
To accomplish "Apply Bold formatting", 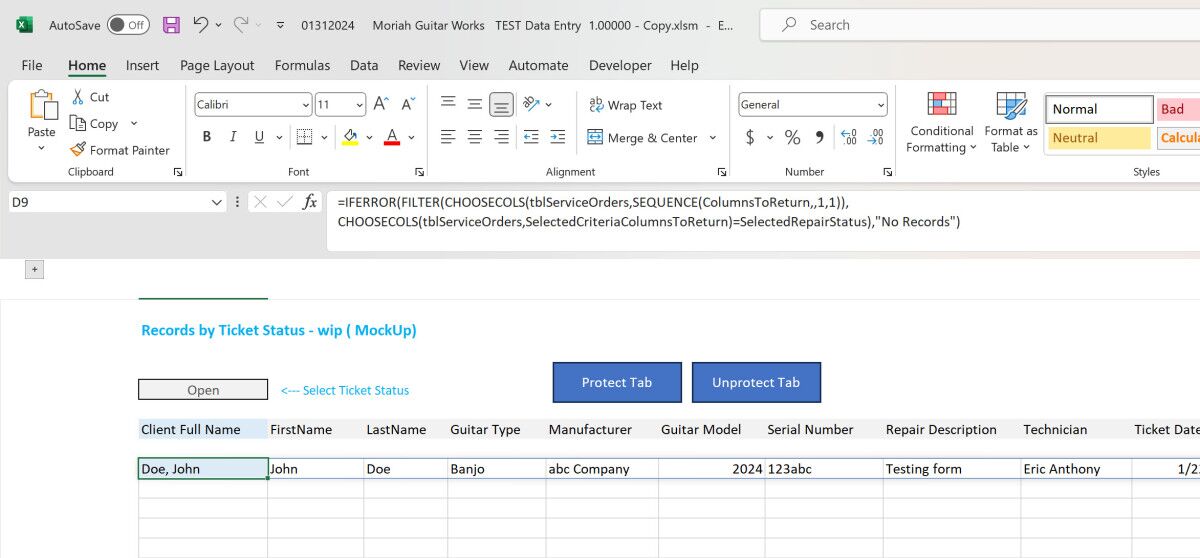I will click(207, 137).
